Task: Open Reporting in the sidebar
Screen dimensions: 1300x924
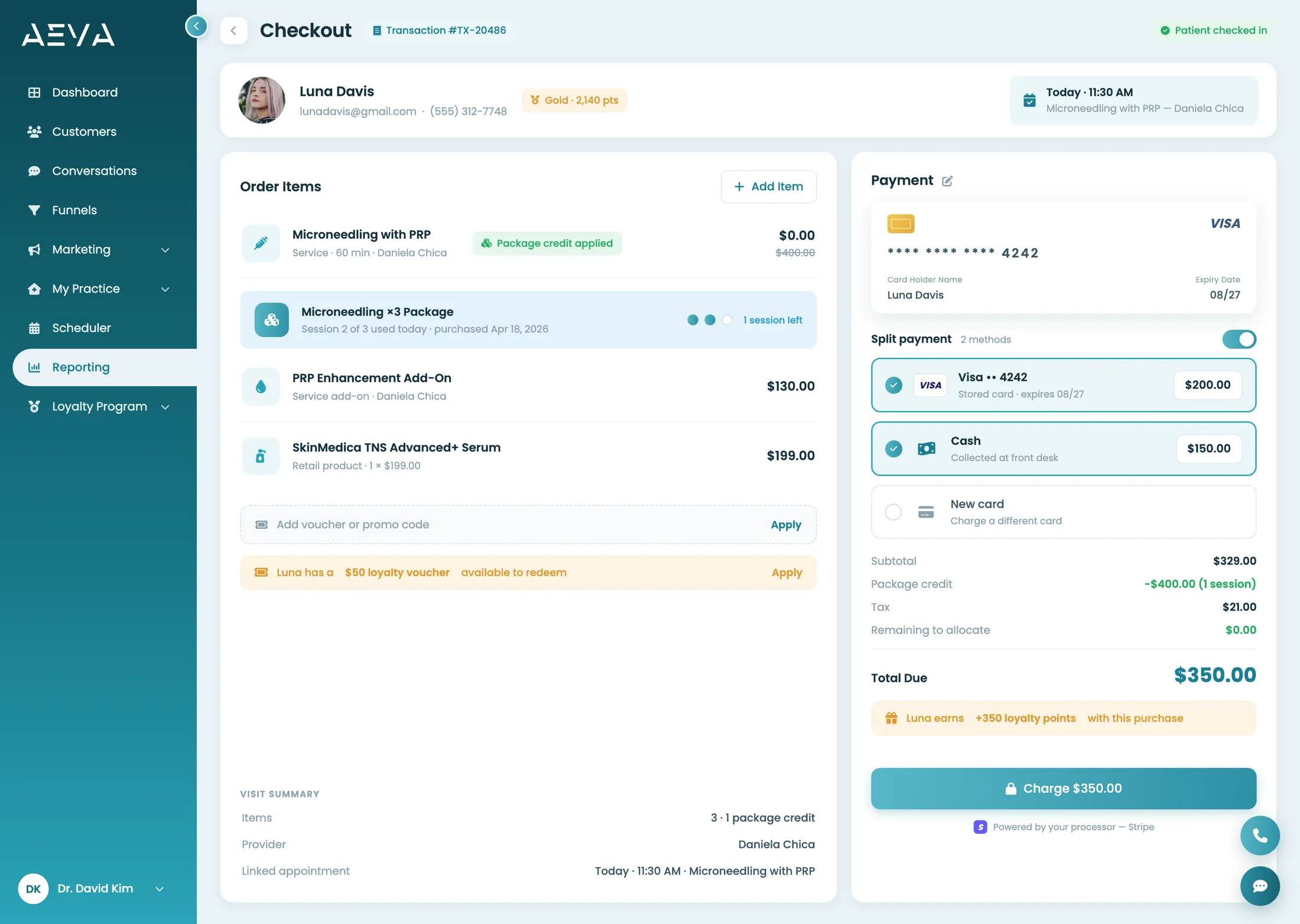Action: 105,367
